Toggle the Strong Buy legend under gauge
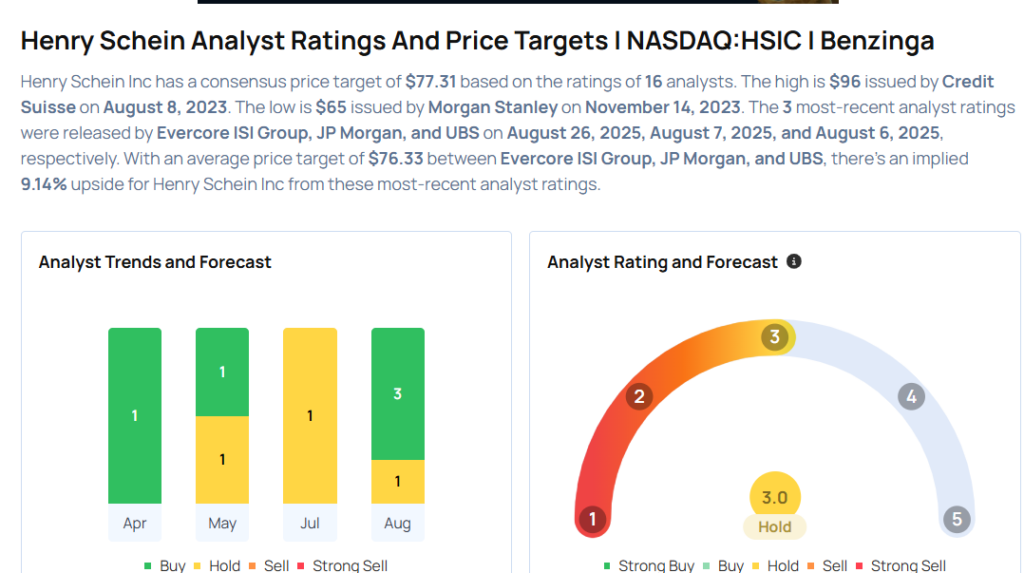The image size is (1024, 573). [648, 565]
